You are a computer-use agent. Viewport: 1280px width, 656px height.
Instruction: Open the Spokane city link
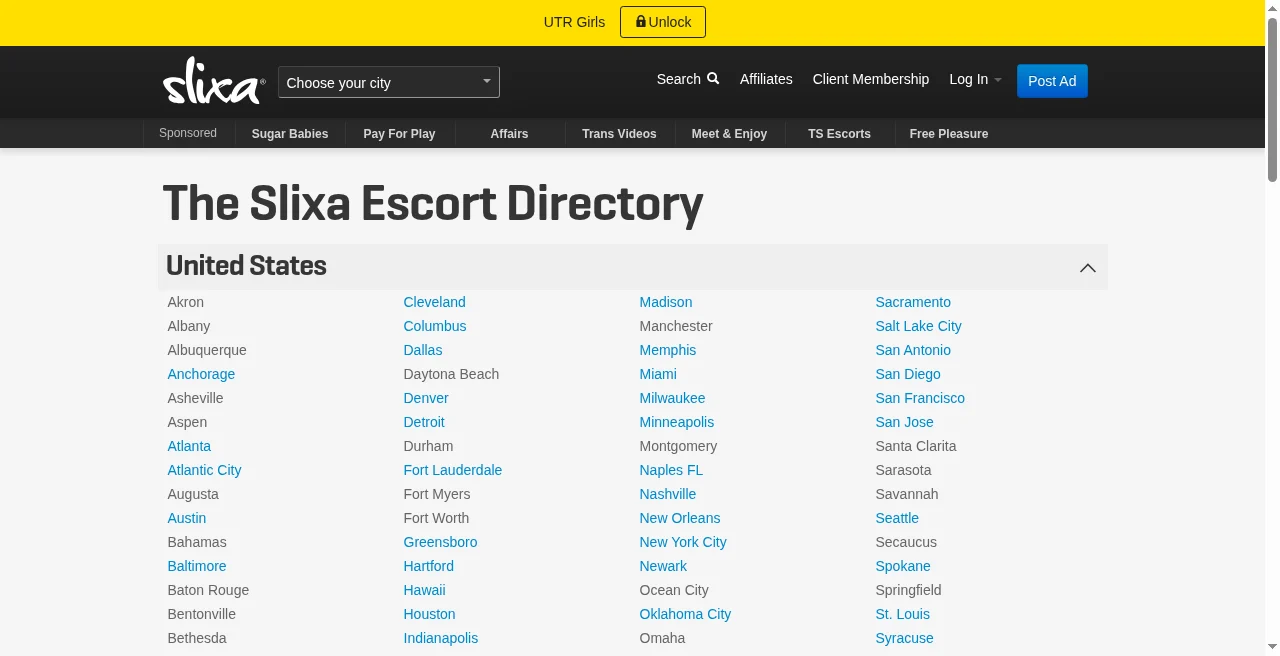[903, 566]
